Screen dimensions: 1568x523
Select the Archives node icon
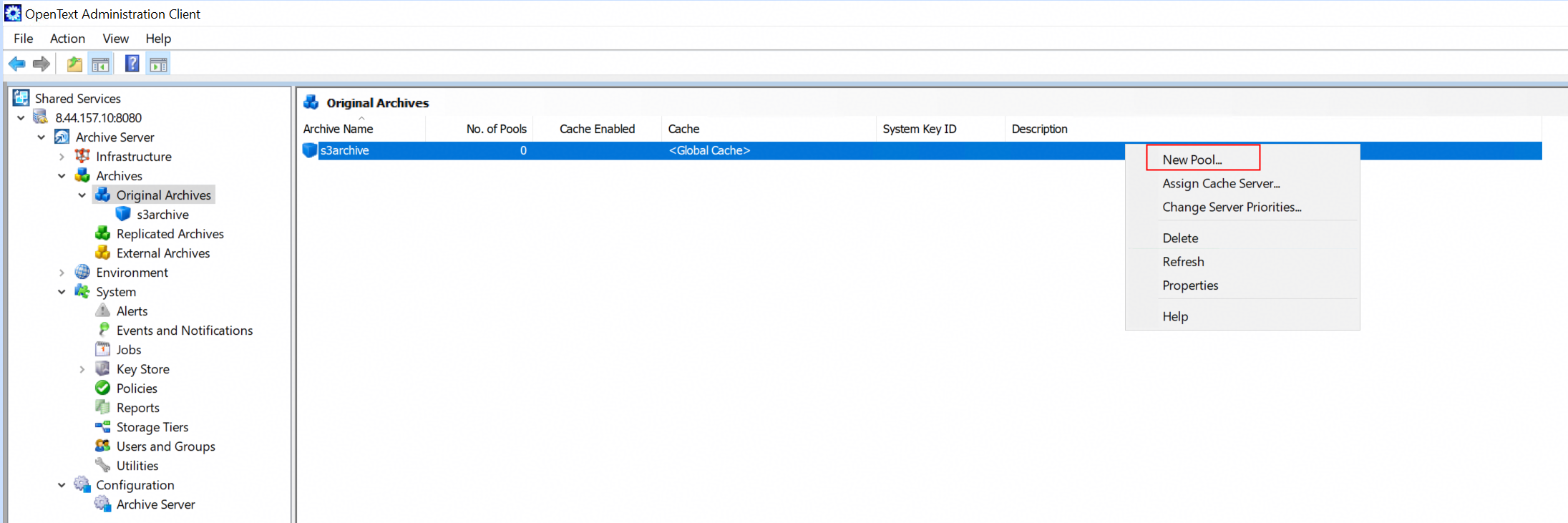[82, 175]
